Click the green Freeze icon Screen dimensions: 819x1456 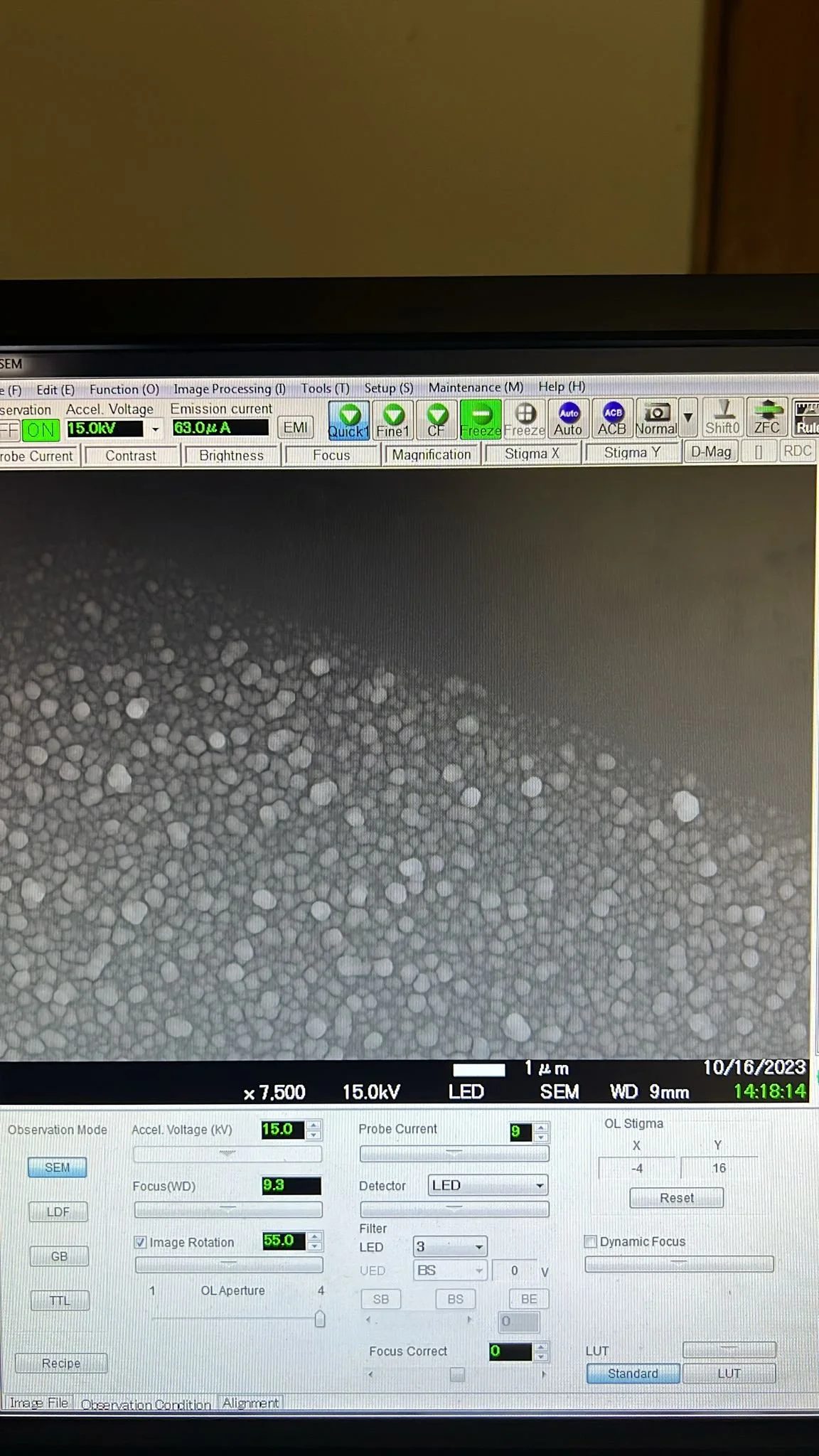point(481,419)
